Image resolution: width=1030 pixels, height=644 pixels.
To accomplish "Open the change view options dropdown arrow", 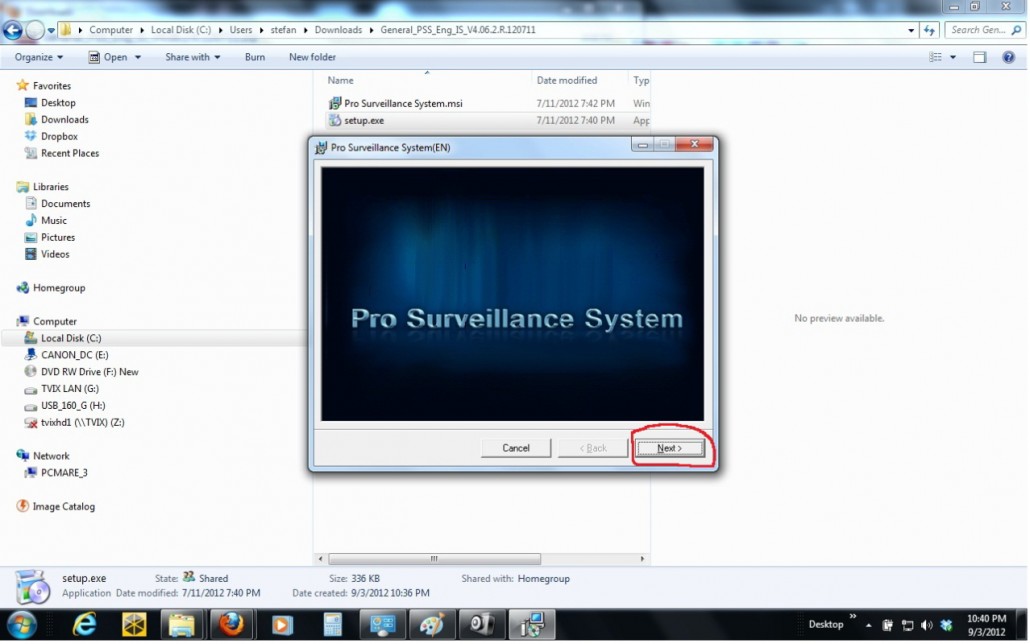I will tap(952, 57).
